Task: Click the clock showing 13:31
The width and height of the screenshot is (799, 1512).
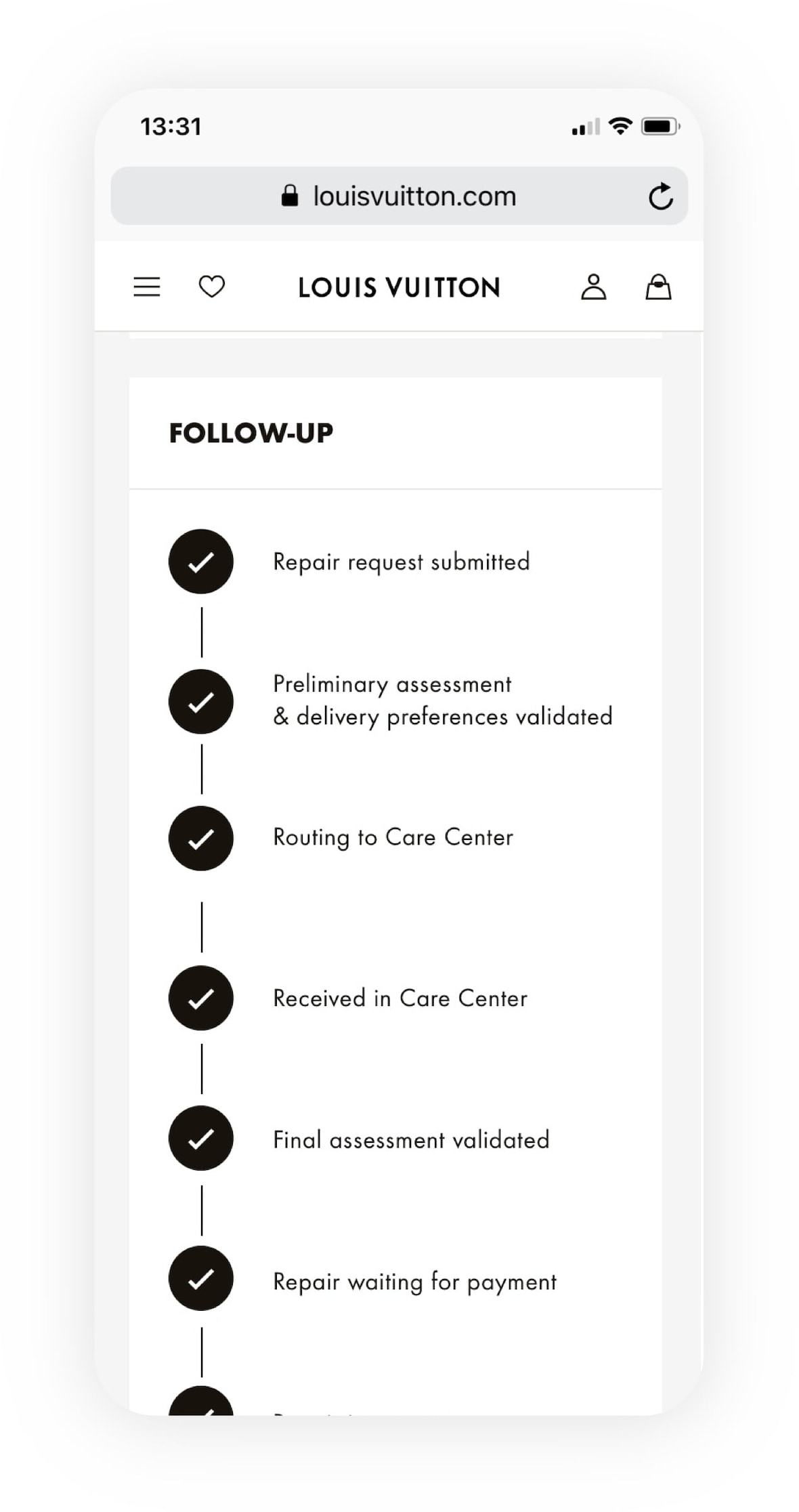Action: tap(171, 125)
